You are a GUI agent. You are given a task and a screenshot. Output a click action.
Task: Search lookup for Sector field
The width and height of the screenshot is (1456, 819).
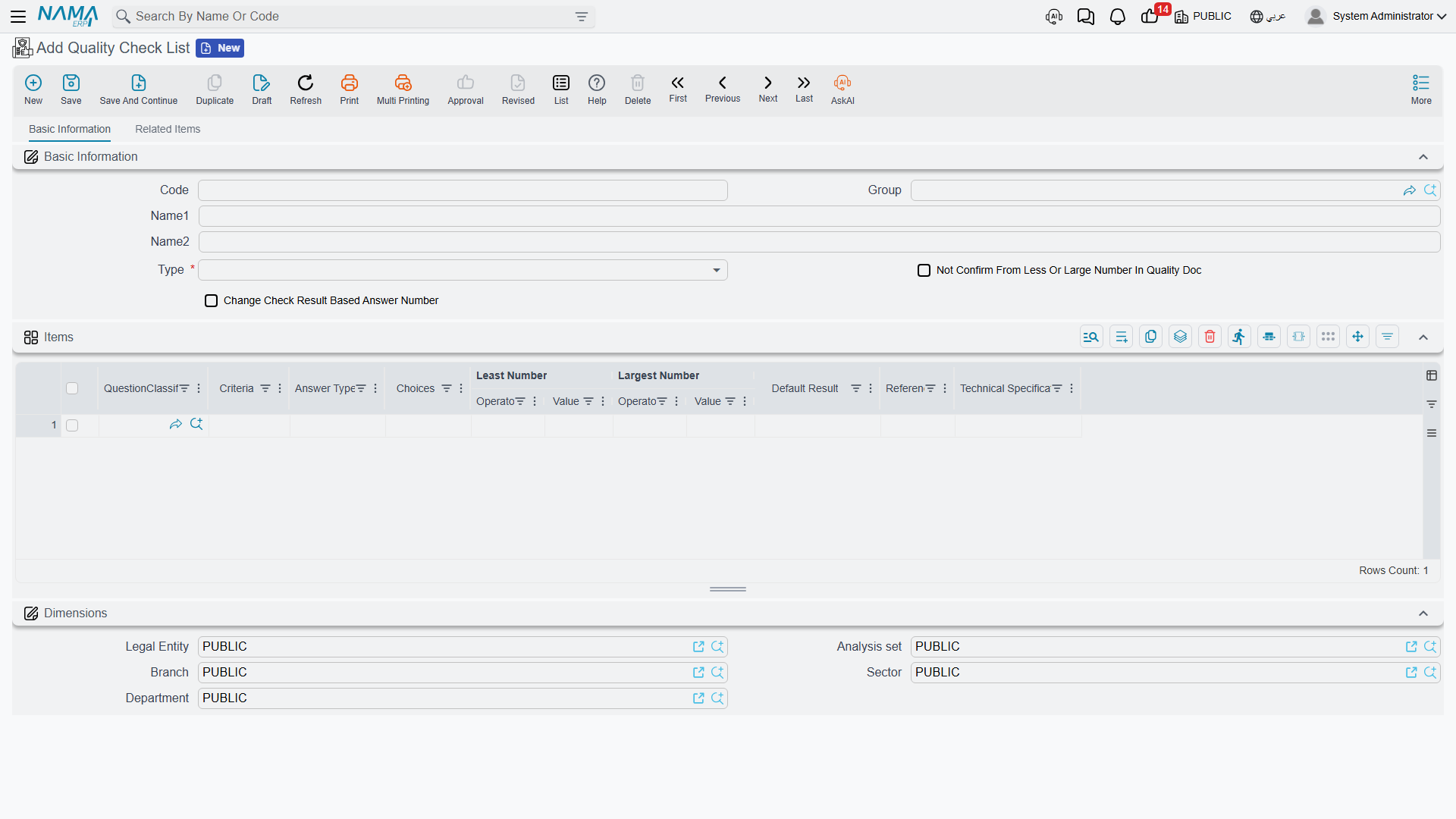[x=1430, y=673]
